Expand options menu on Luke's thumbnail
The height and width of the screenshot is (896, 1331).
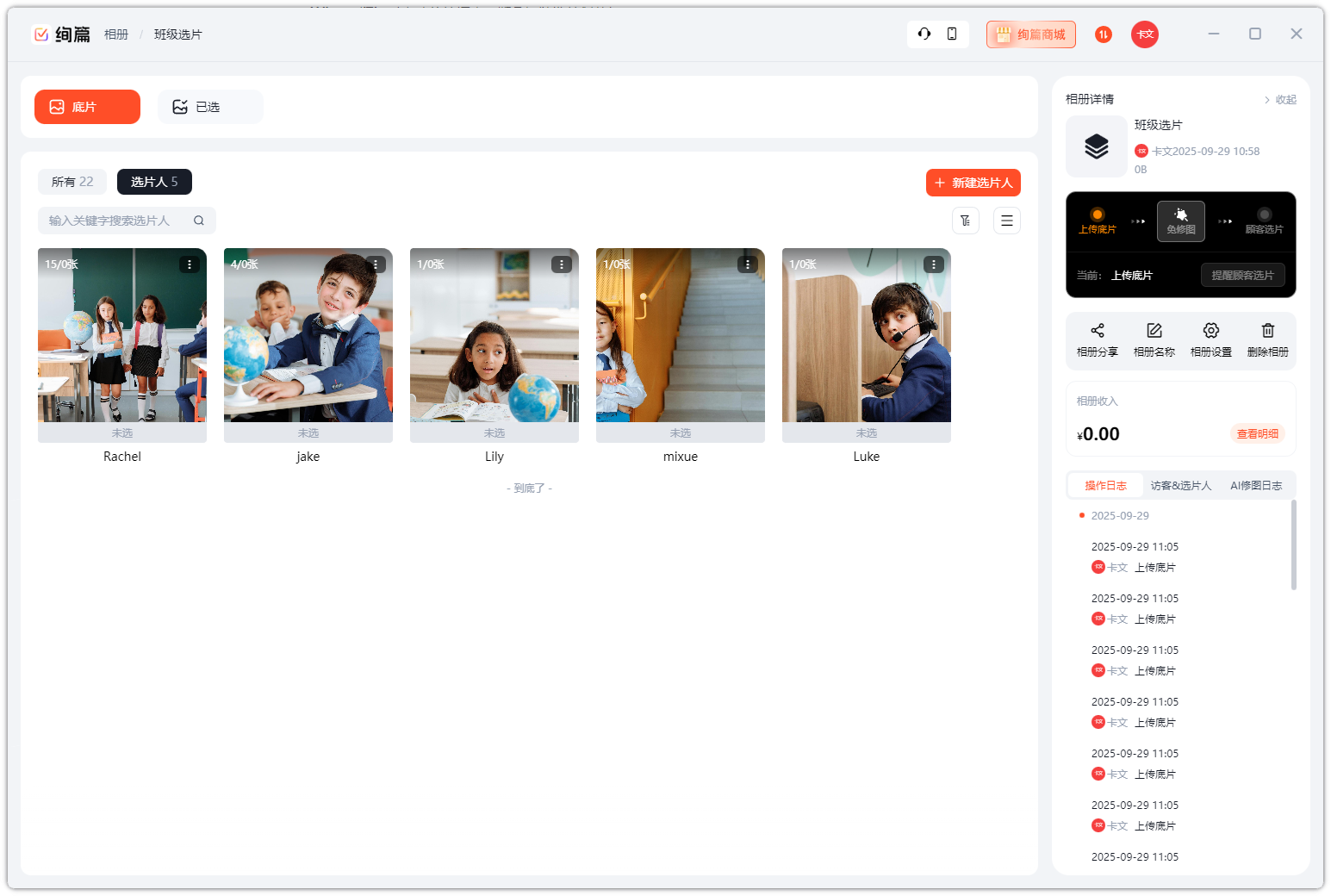coord(934,264)
